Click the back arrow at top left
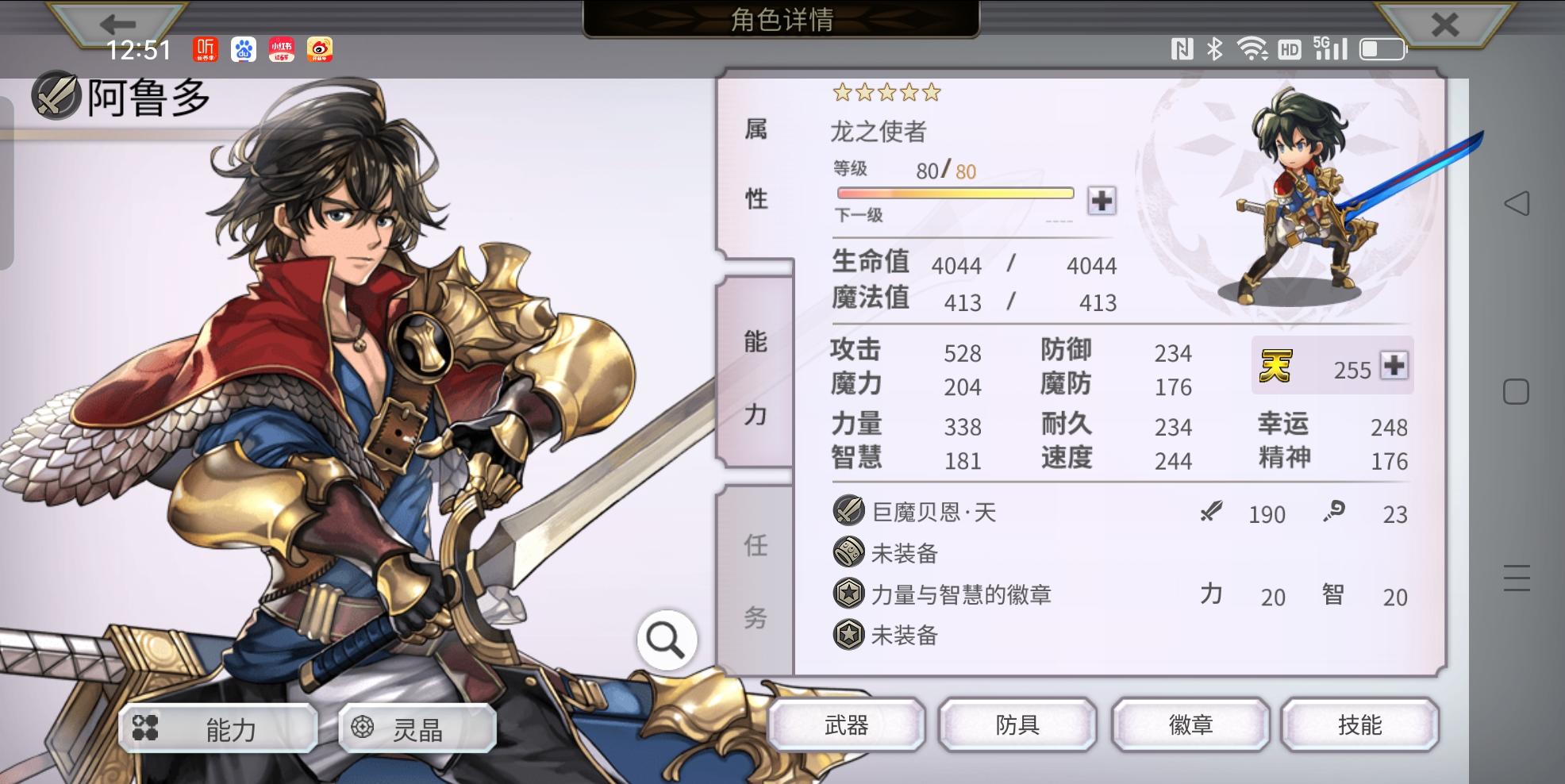This screenshot has width=1565, height=784. tap(119, 24)
